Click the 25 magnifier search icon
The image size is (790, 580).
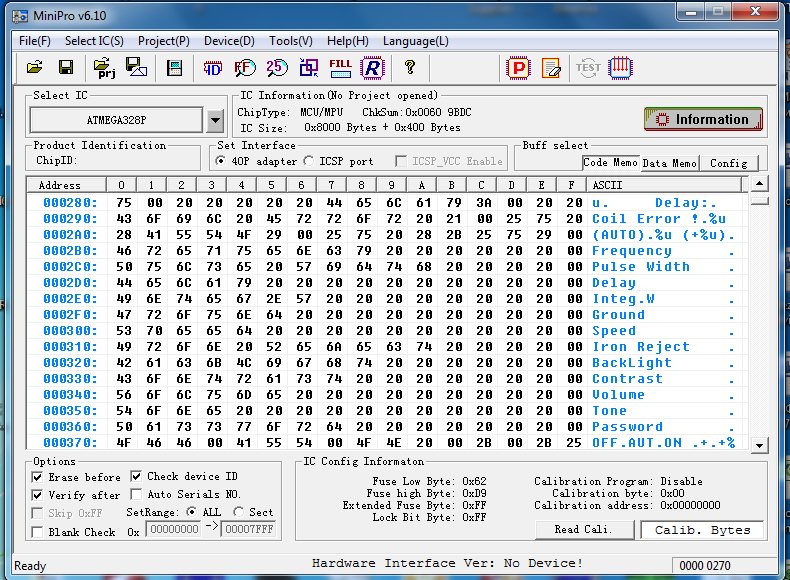(277, 68)
